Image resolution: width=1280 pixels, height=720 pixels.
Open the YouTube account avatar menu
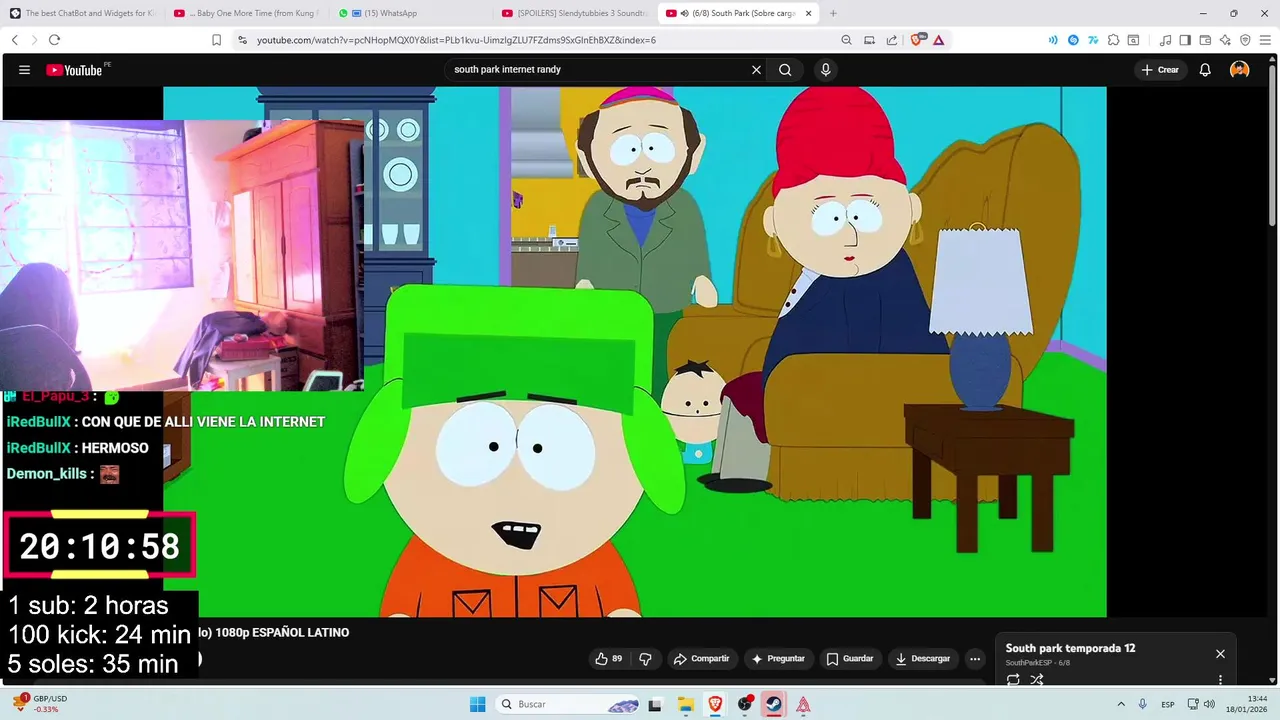(x=1240, y=70)
